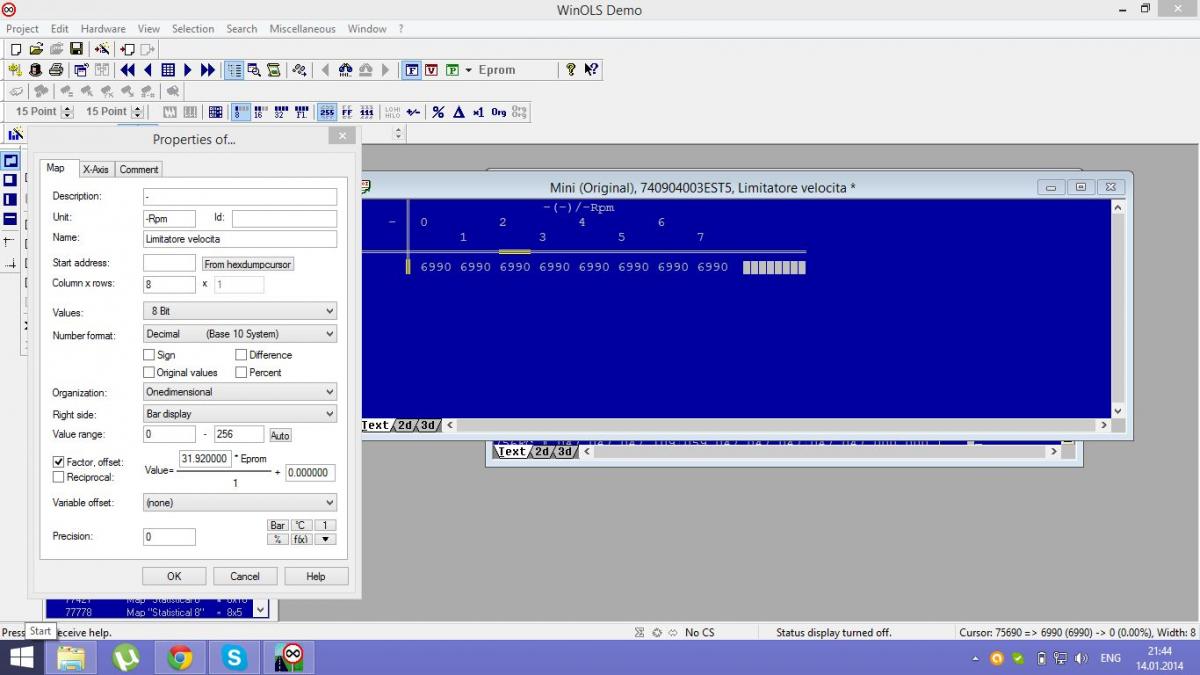This screenshot has width=1200, height=675.
Task: Open the Skype taskbar icon
Action: (x=234, y=657)
